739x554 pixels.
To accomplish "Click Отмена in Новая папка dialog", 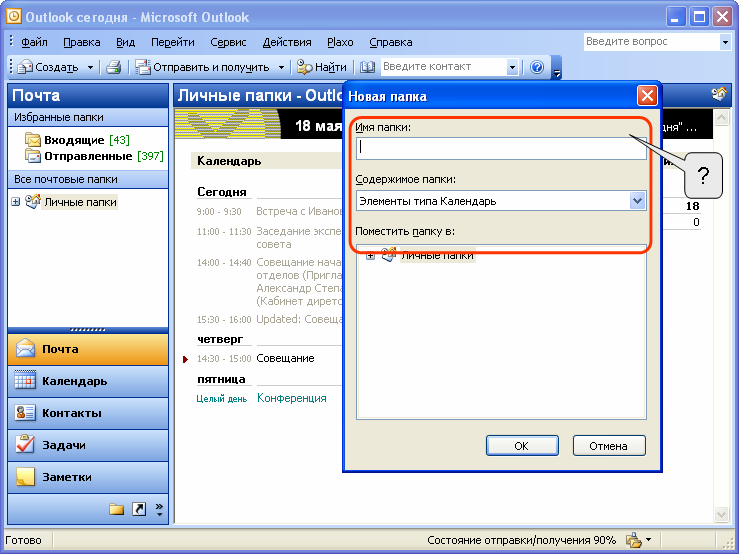I will [609, 446].
